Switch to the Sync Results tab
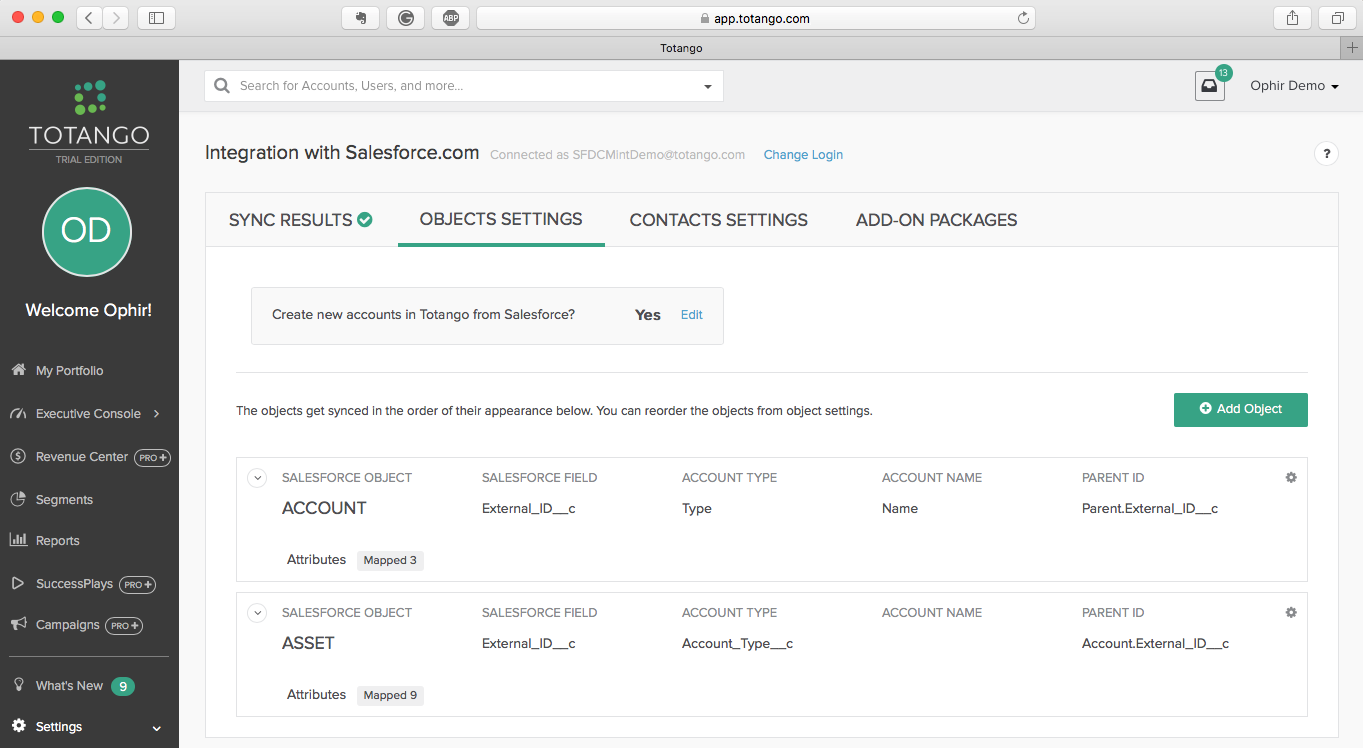The image size is (1363, 748). (301, 220)
